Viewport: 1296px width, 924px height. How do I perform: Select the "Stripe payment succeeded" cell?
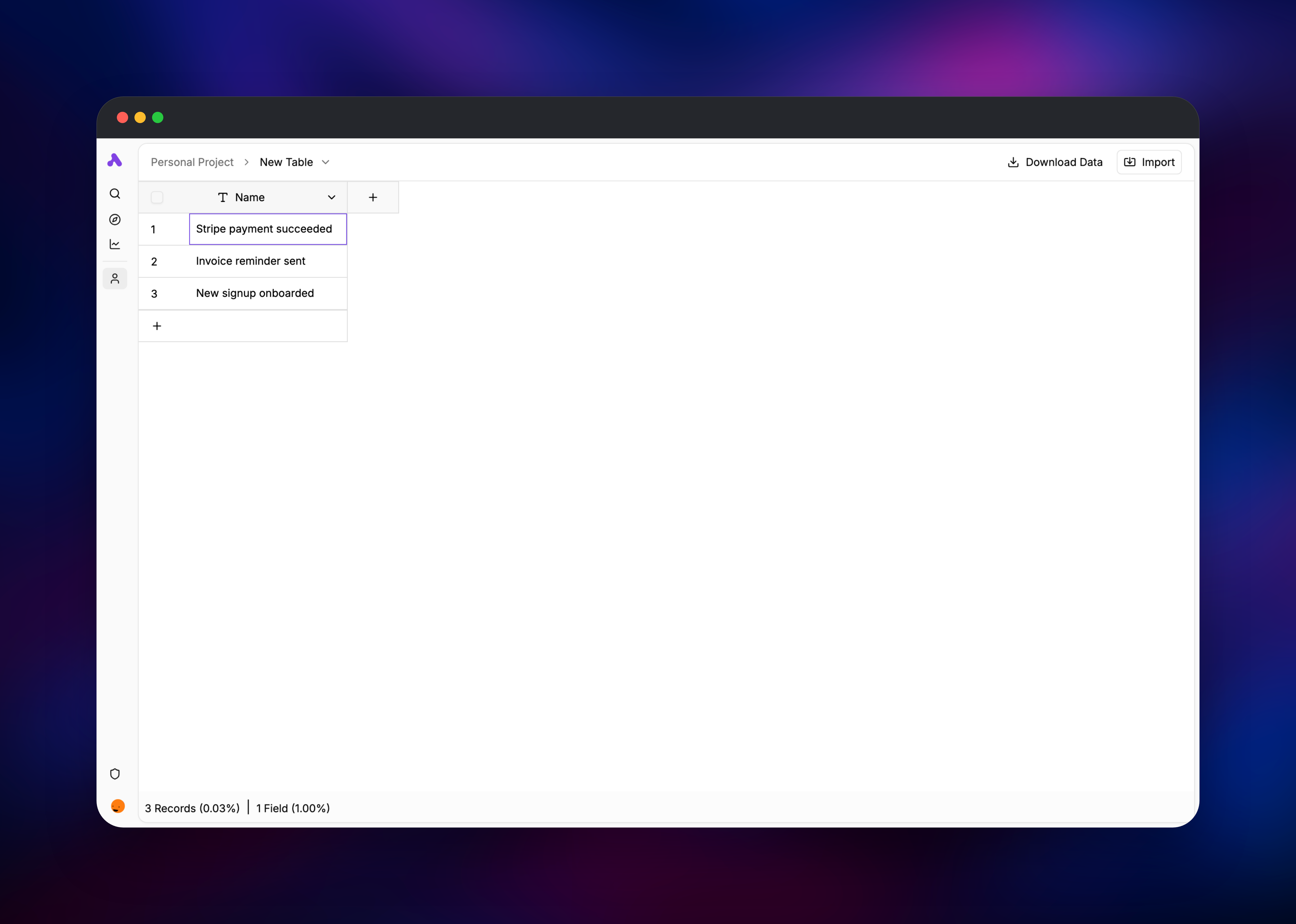268,229
